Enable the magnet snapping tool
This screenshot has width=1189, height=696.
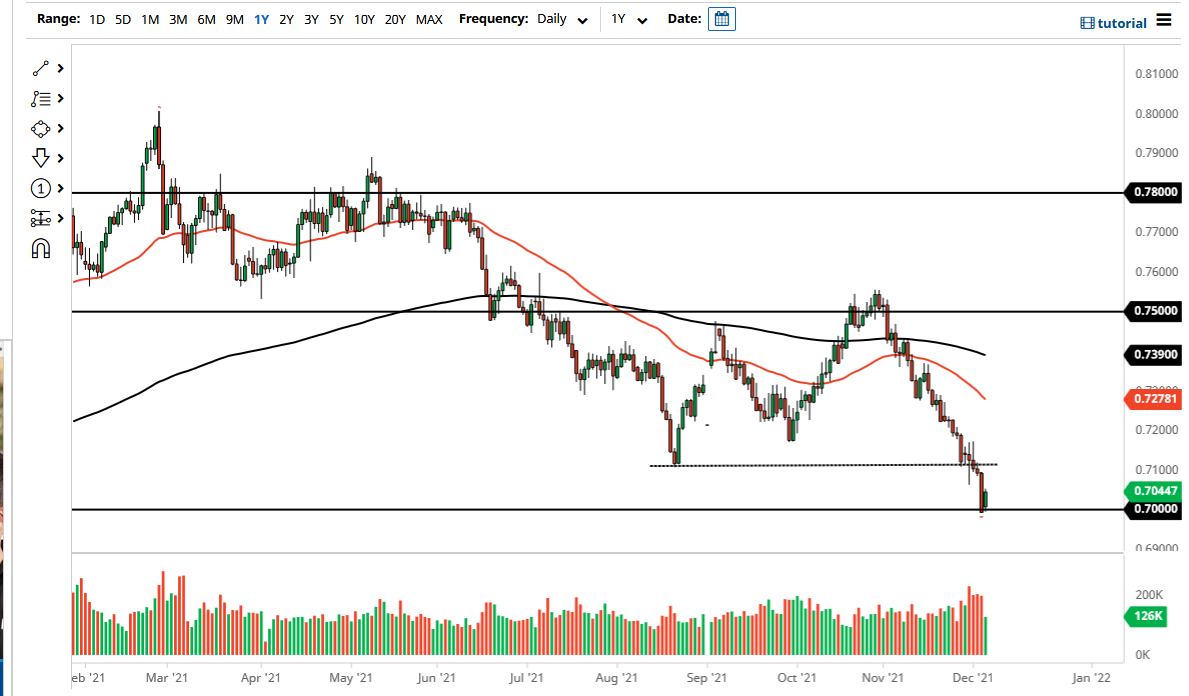pyautogui.click(x=40, y=247)
